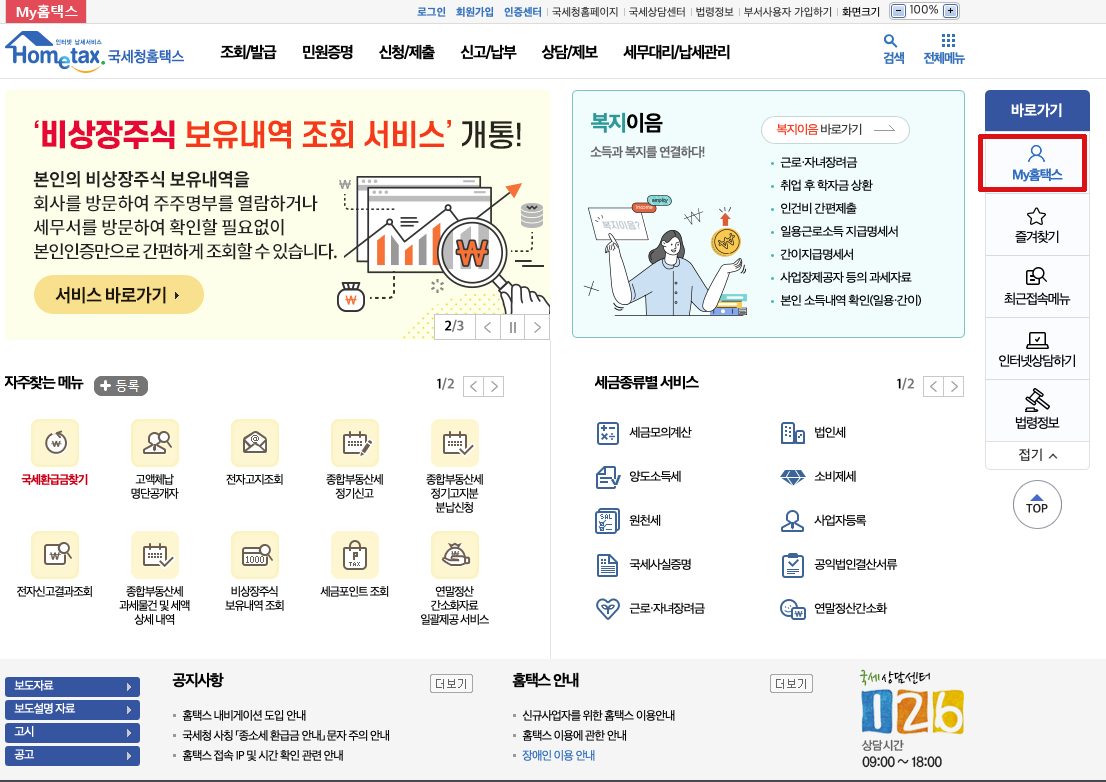Viewport: 1106px width, 782px height.
Task: Select 근로·자녀장려금 heart icon
Action: [607, 609]
